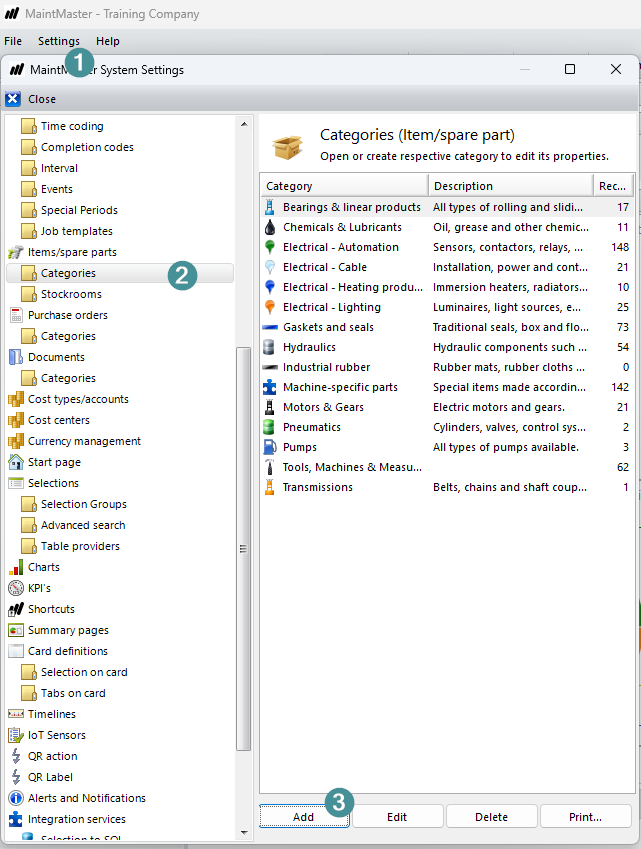Image resolution: width=641 pixels, height=849 pixels.
Task: Click the IoT Sensors icon
Action: 16,735
